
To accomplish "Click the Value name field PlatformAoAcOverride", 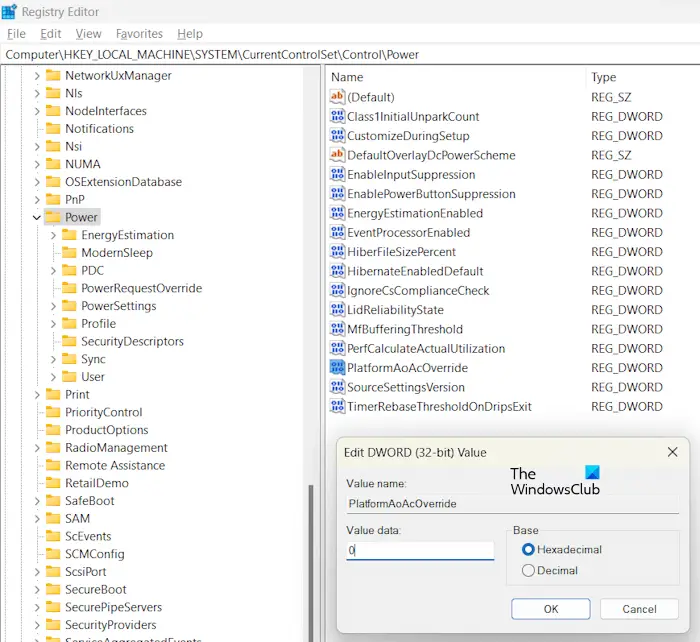I will (512, 504).
